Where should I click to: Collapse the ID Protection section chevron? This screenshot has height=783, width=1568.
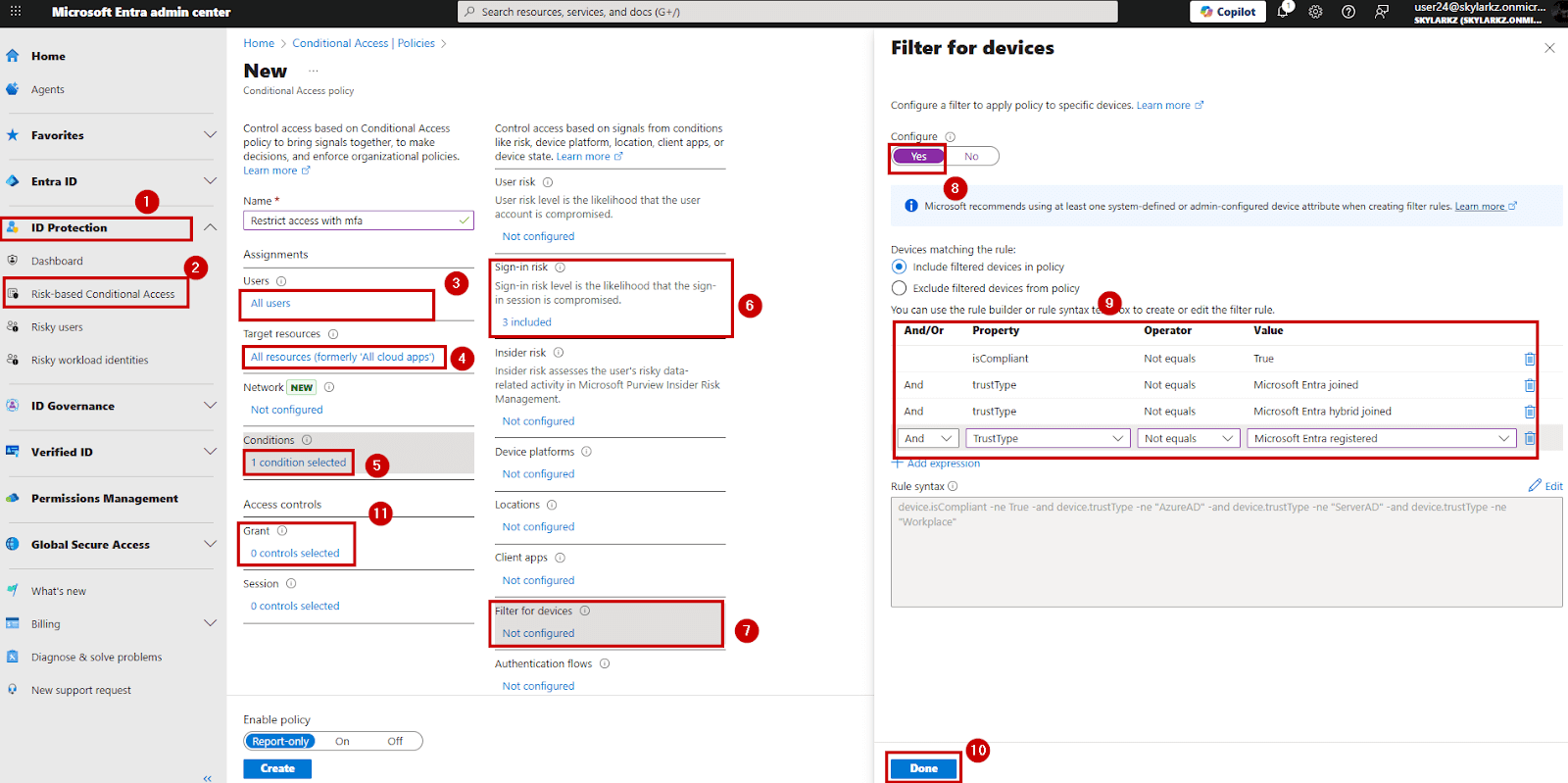click(x=210, y=226)
